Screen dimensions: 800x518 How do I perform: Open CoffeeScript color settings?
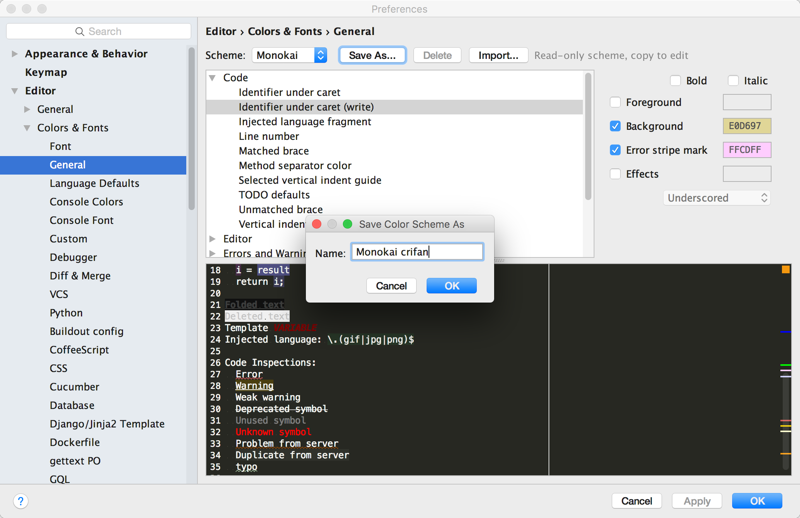pos(79,350)
